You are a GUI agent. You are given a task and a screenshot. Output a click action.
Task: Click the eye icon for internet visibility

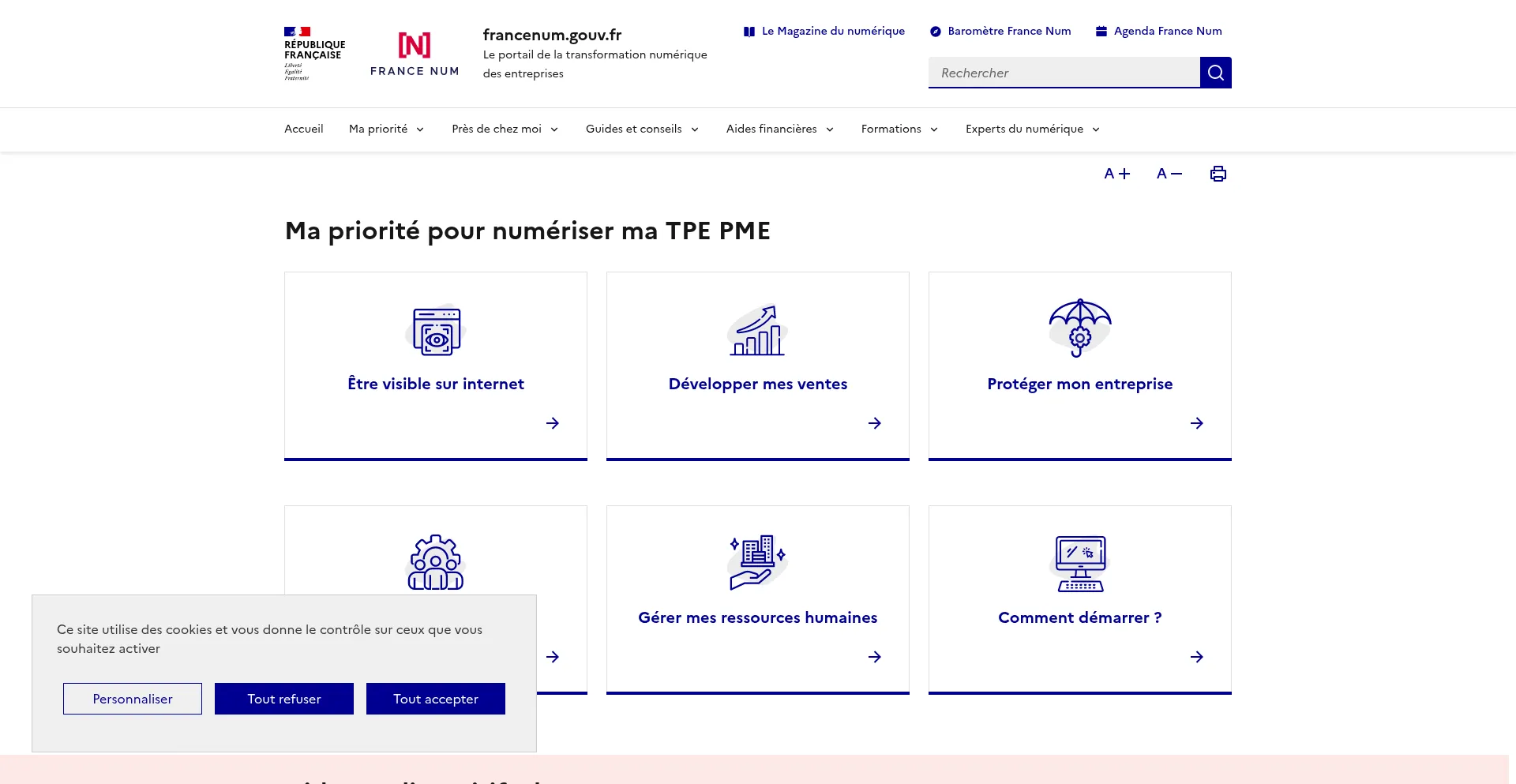point(436,332)
